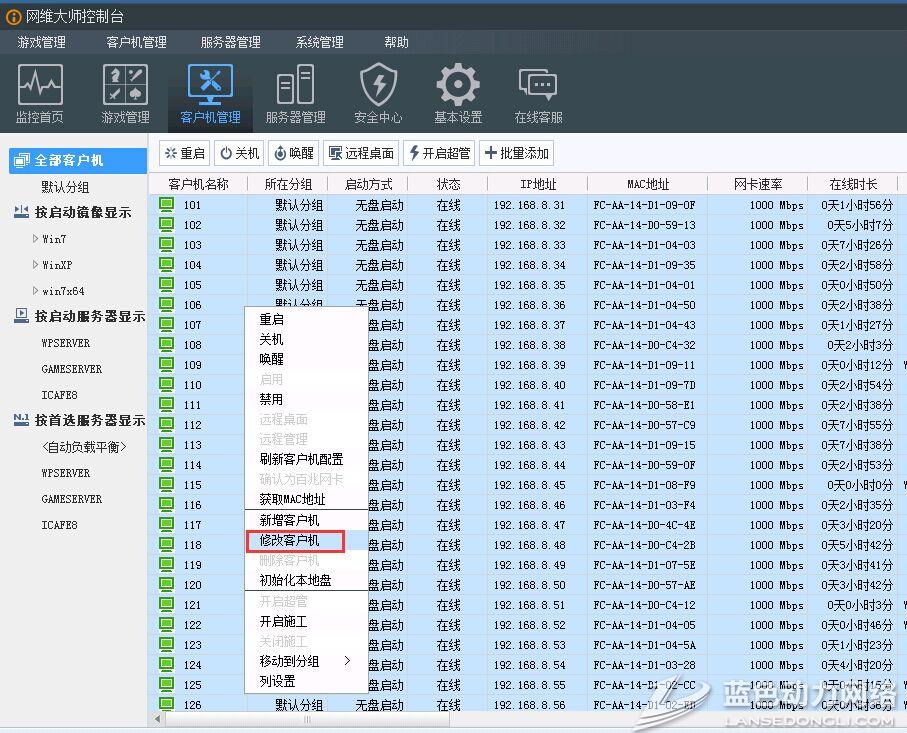907x733 pixels.
Task: Open the 安全中心 shield icon
Action: 378,95
